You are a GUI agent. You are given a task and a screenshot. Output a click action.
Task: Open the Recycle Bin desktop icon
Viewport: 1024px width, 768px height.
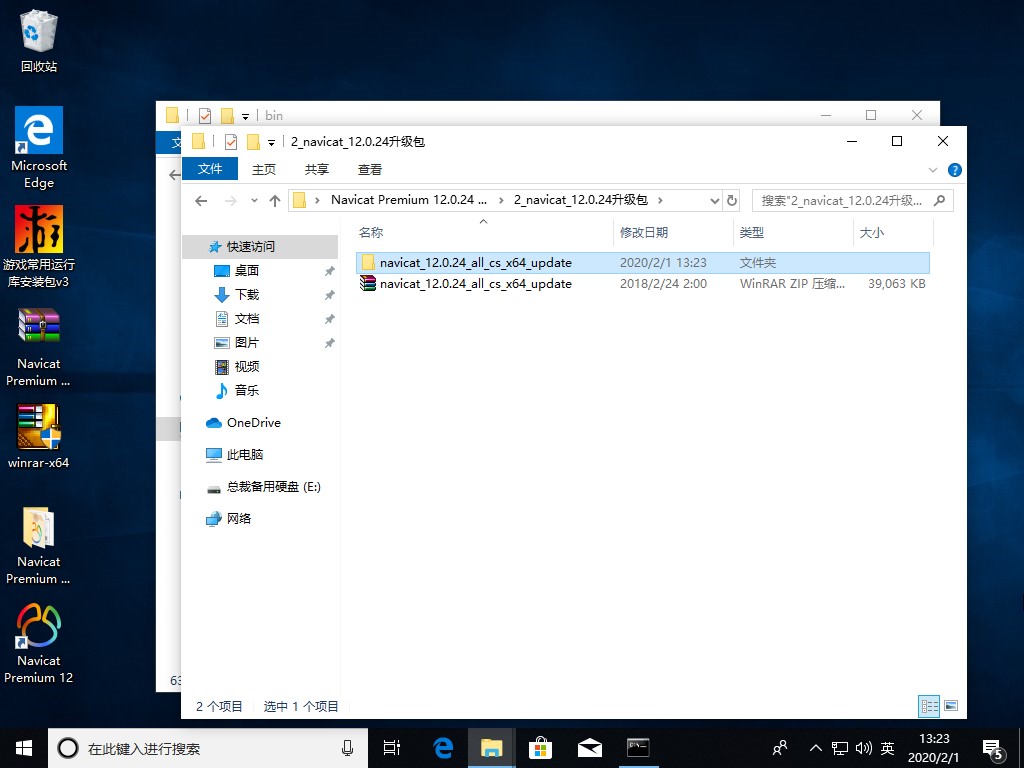[x=39, y=40]
